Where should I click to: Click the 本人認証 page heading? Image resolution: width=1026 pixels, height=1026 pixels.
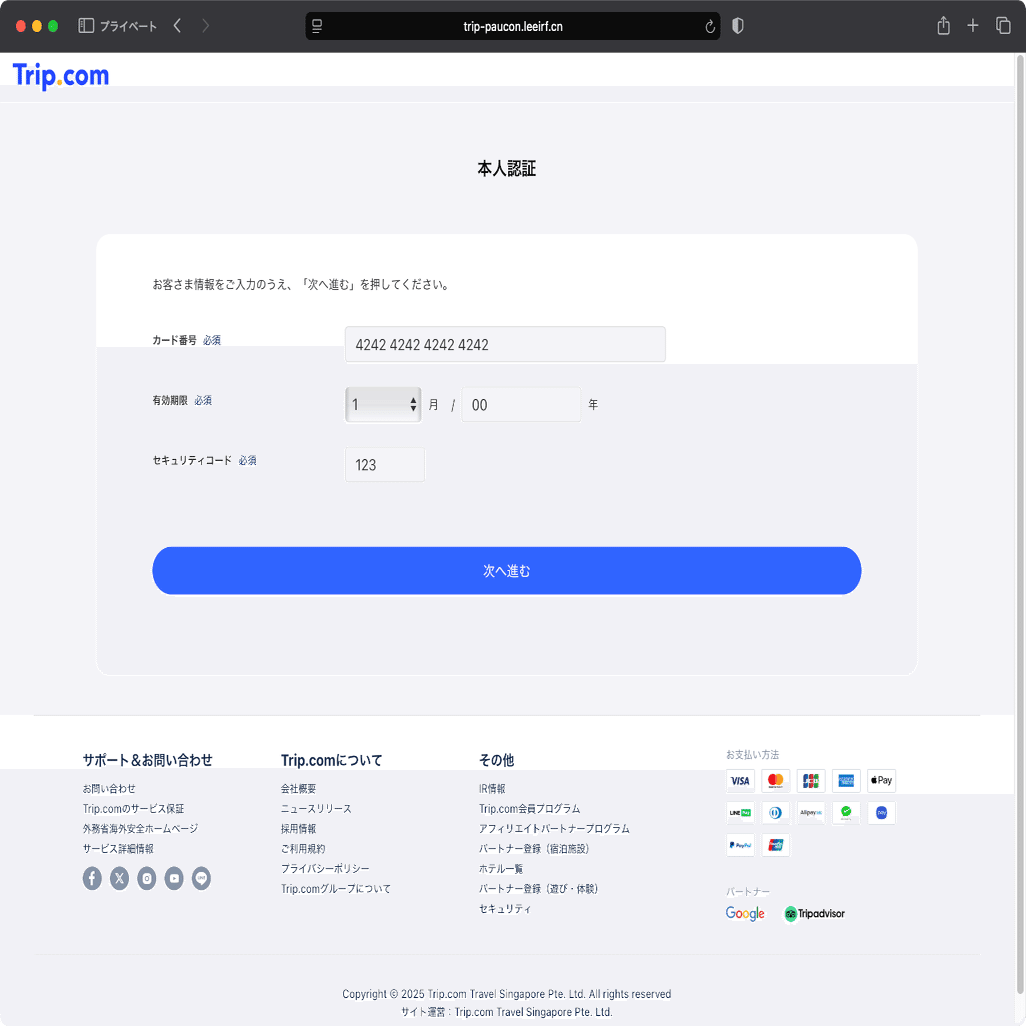[506, 169]
